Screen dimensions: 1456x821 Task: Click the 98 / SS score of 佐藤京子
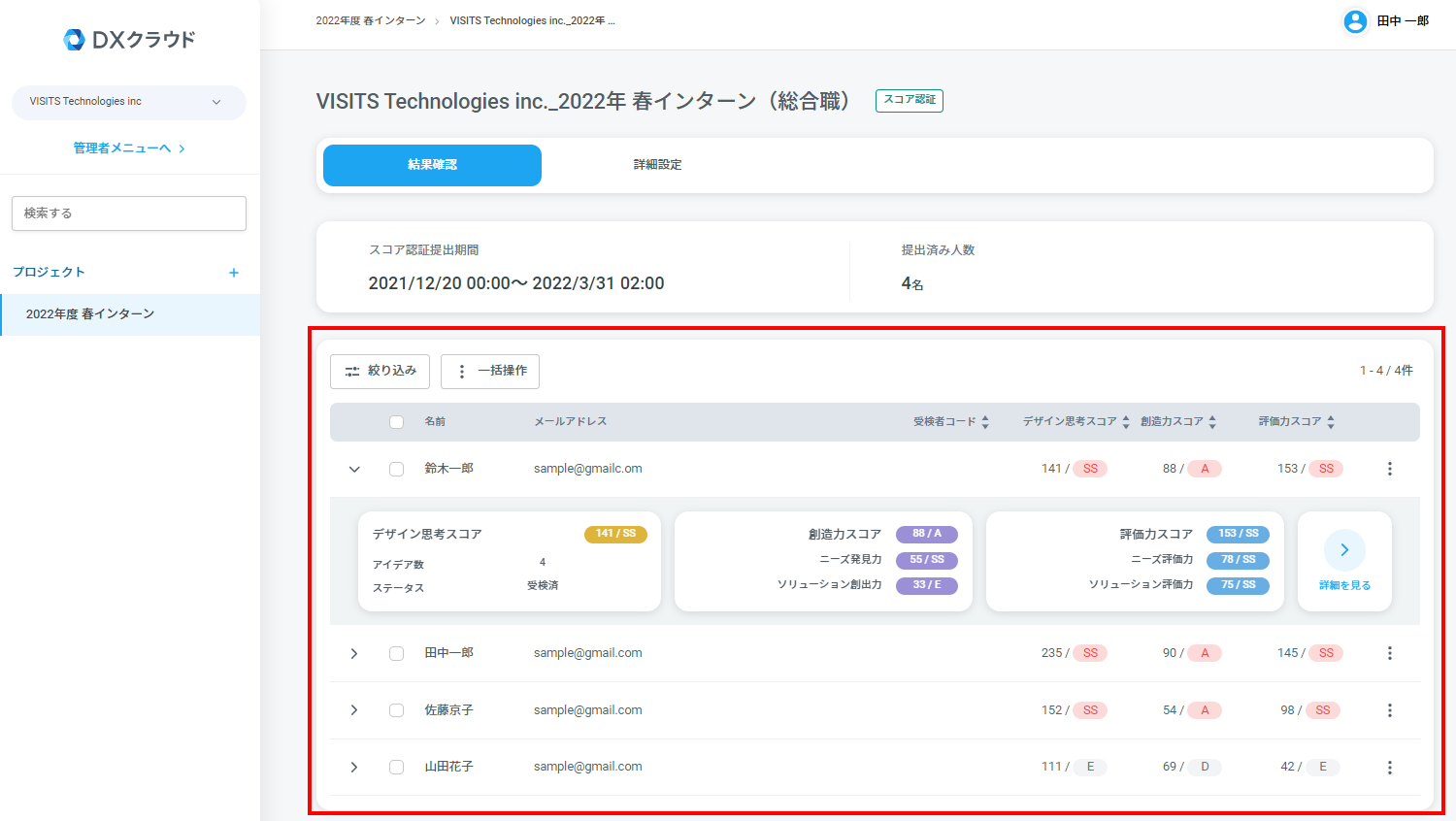pyautogui.click(x=1309, y=710)
